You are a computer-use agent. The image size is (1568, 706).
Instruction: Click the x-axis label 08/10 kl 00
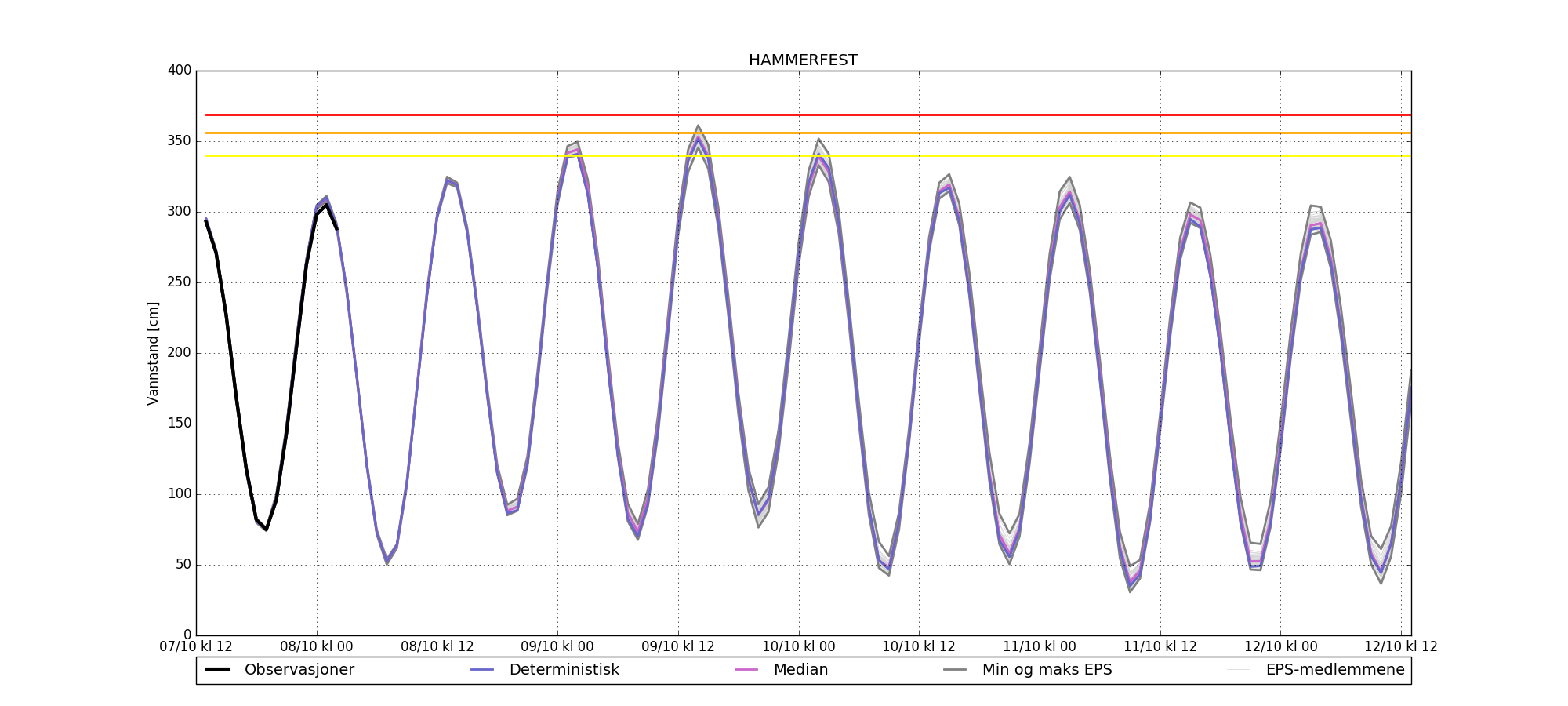point(317,647)
